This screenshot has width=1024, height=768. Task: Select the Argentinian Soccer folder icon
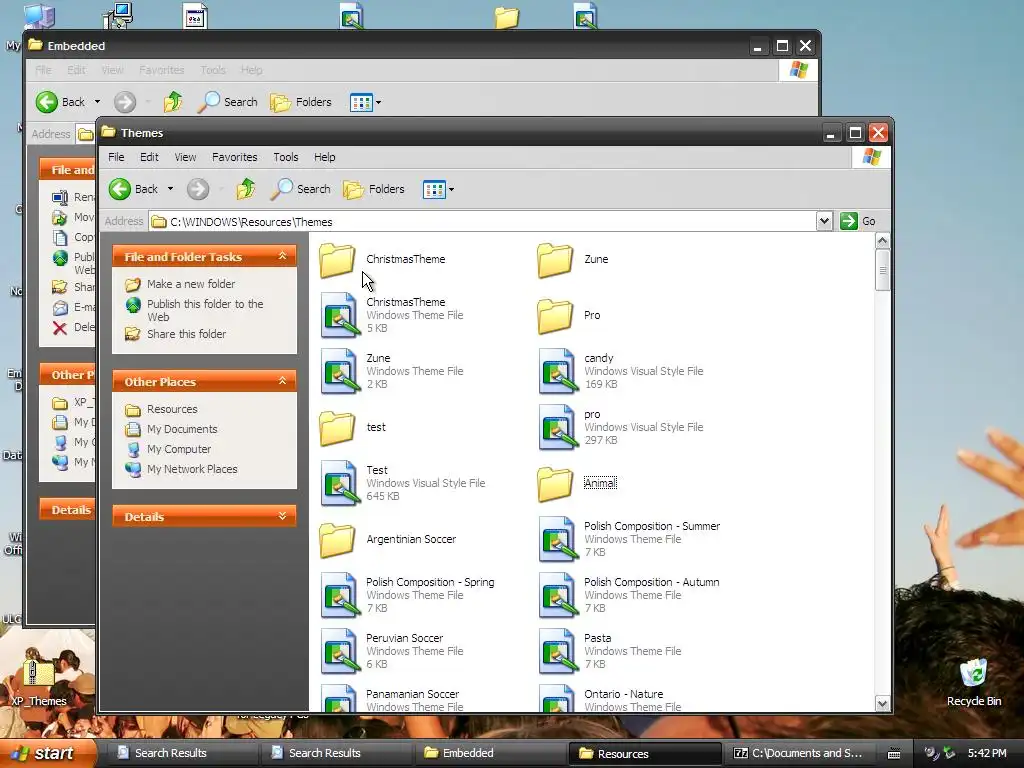coord(337,540)
